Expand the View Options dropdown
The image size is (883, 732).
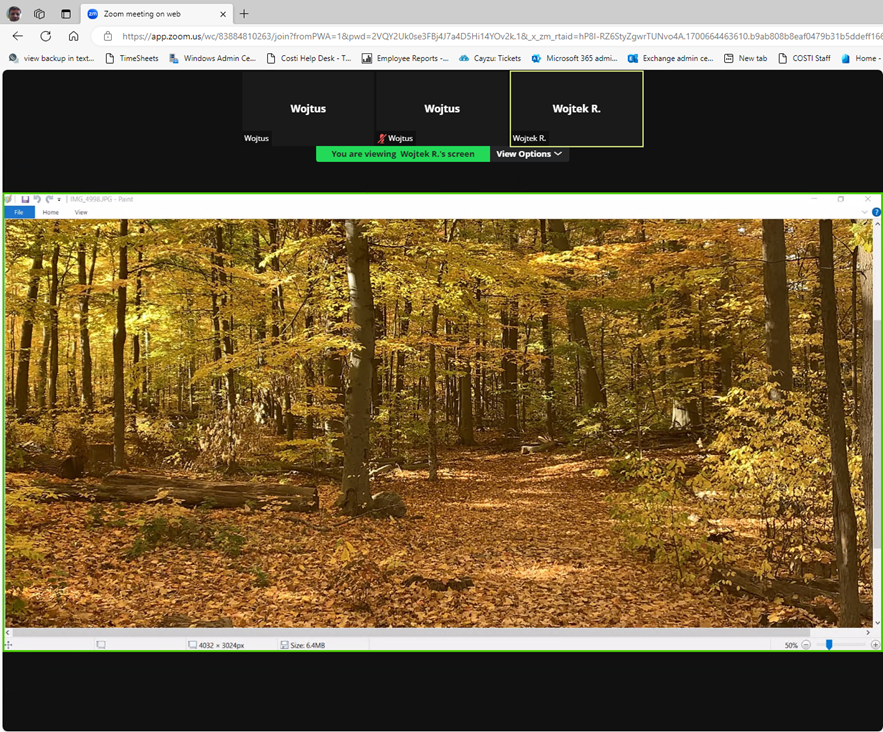tap(529, 154)
